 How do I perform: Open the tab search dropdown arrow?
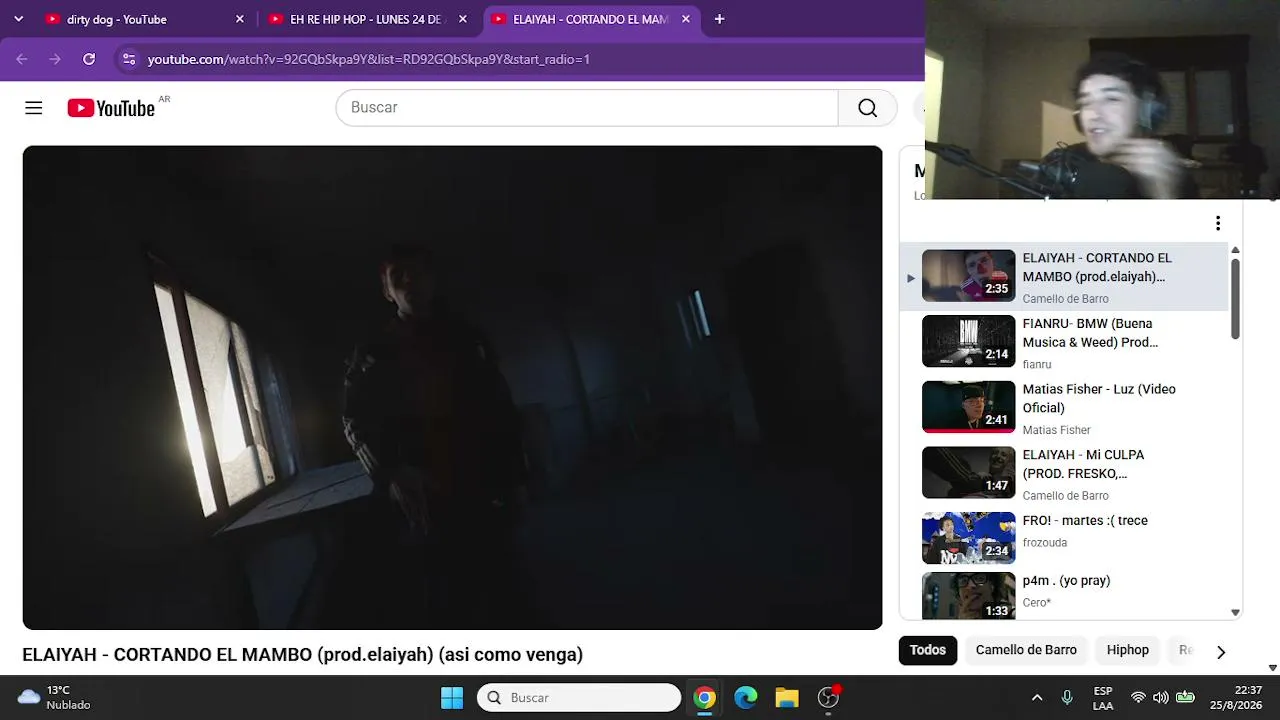(18, 19)
